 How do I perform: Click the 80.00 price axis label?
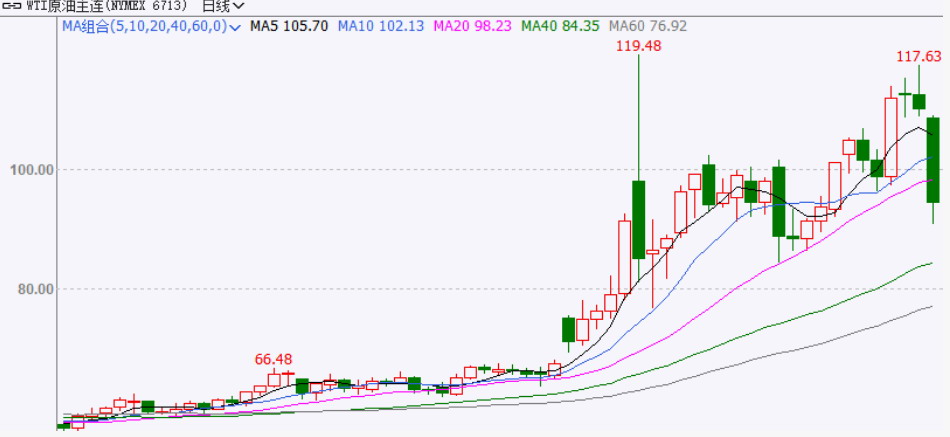(33, 289)
